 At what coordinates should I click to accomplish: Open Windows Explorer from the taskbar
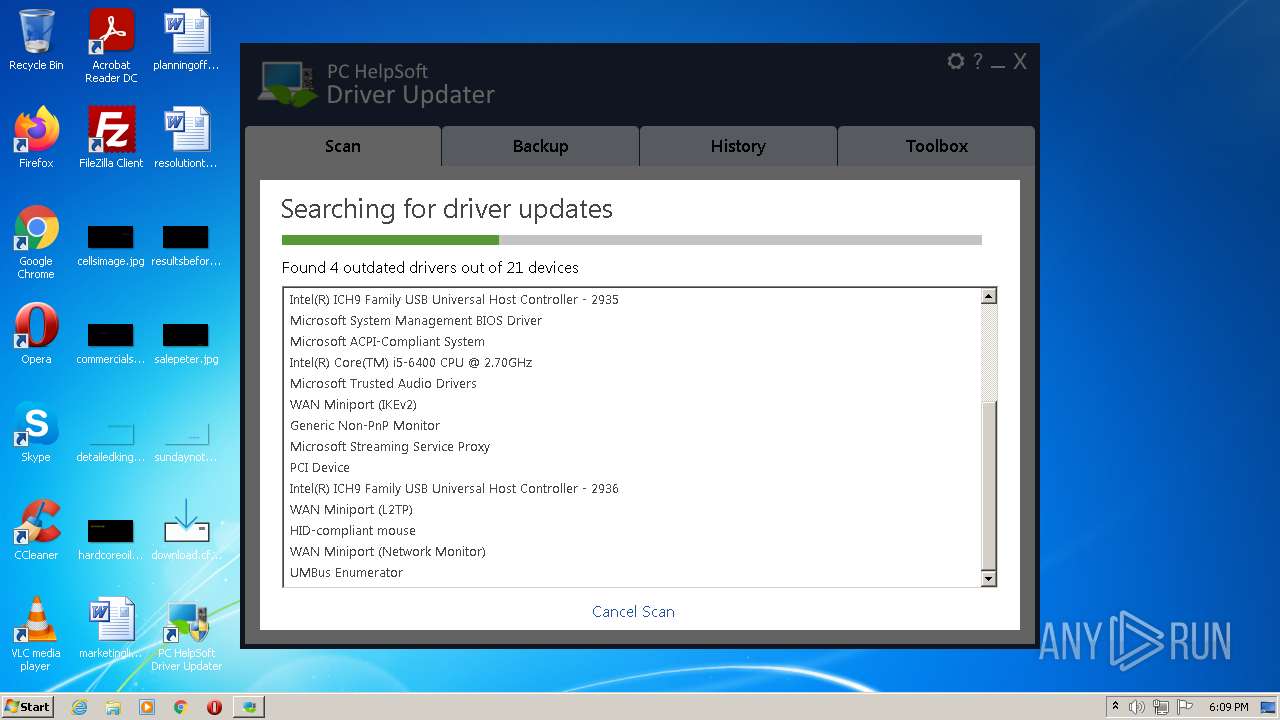(113, 707)
